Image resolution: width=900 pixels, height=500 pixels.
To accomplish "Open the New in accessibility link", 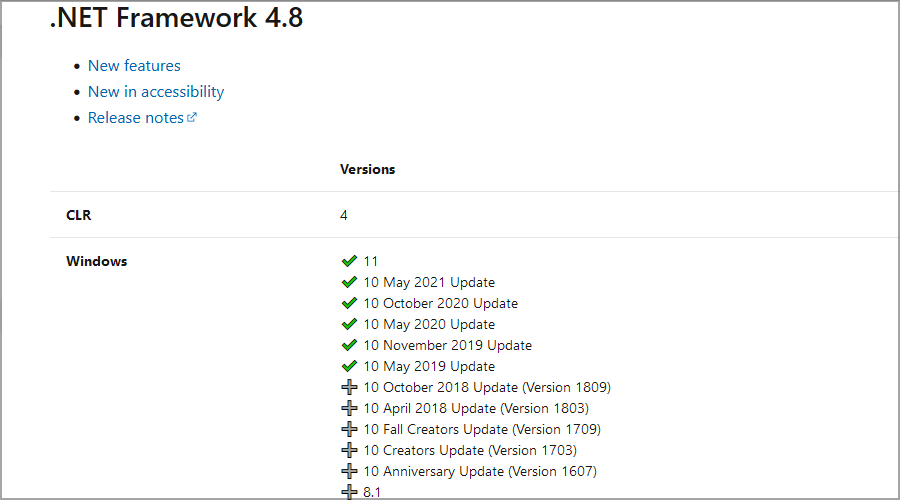I will tap(156, 92).
